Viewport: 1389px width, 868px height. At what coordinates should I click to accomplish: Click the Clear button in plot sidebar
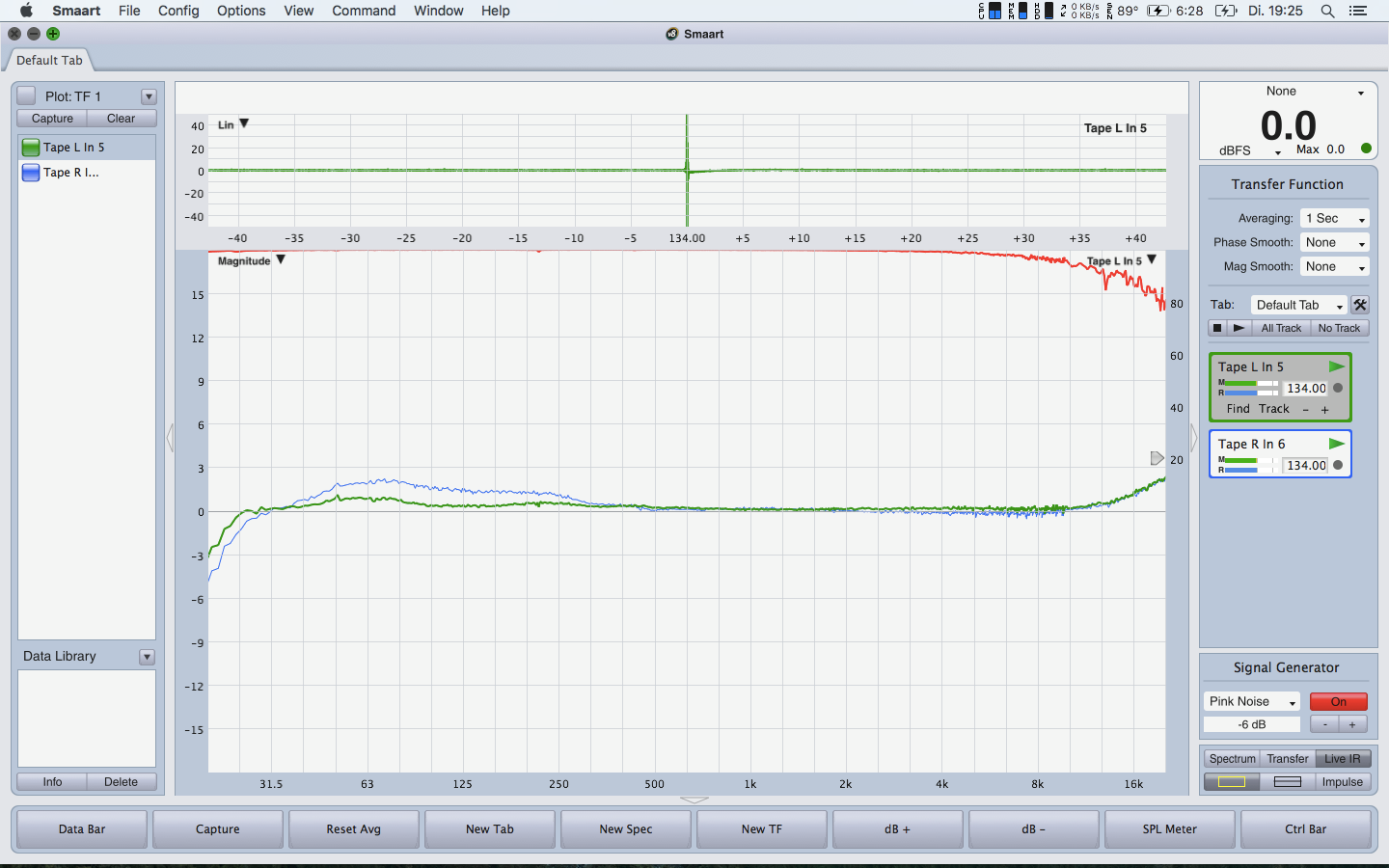coord(122,119)
